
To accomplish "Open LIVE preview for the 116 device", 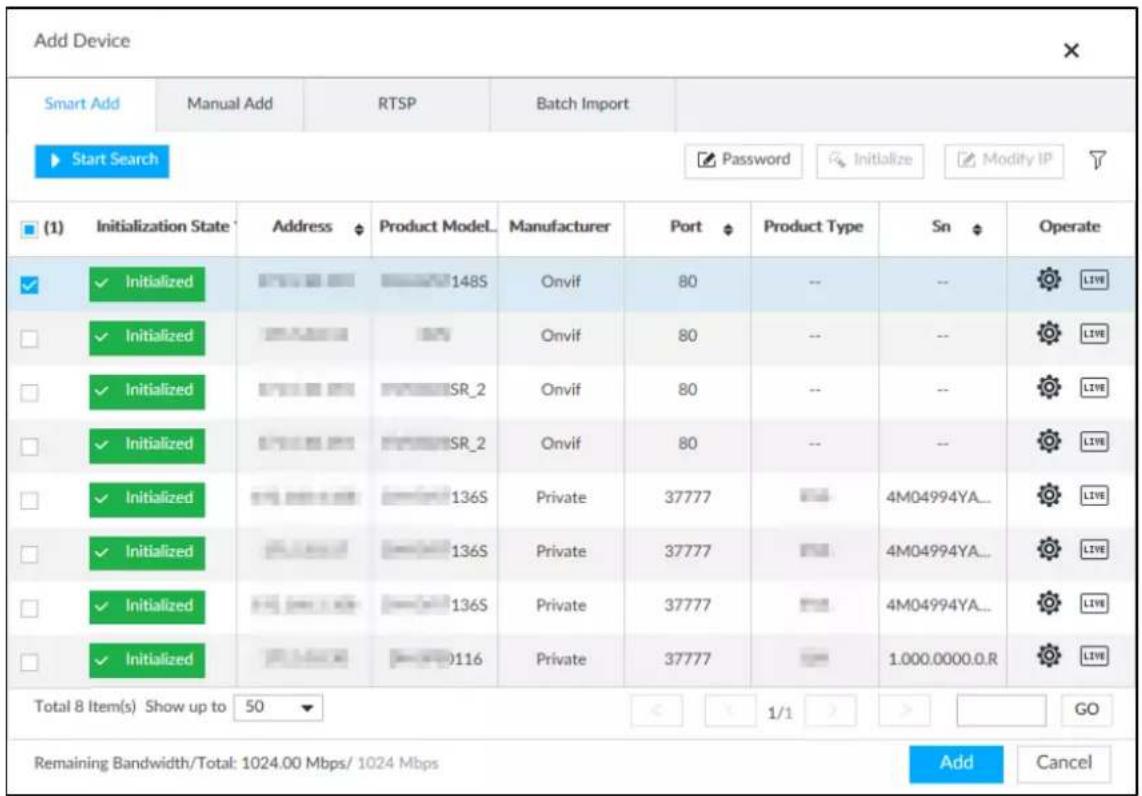I will (x=1094, y=656).
